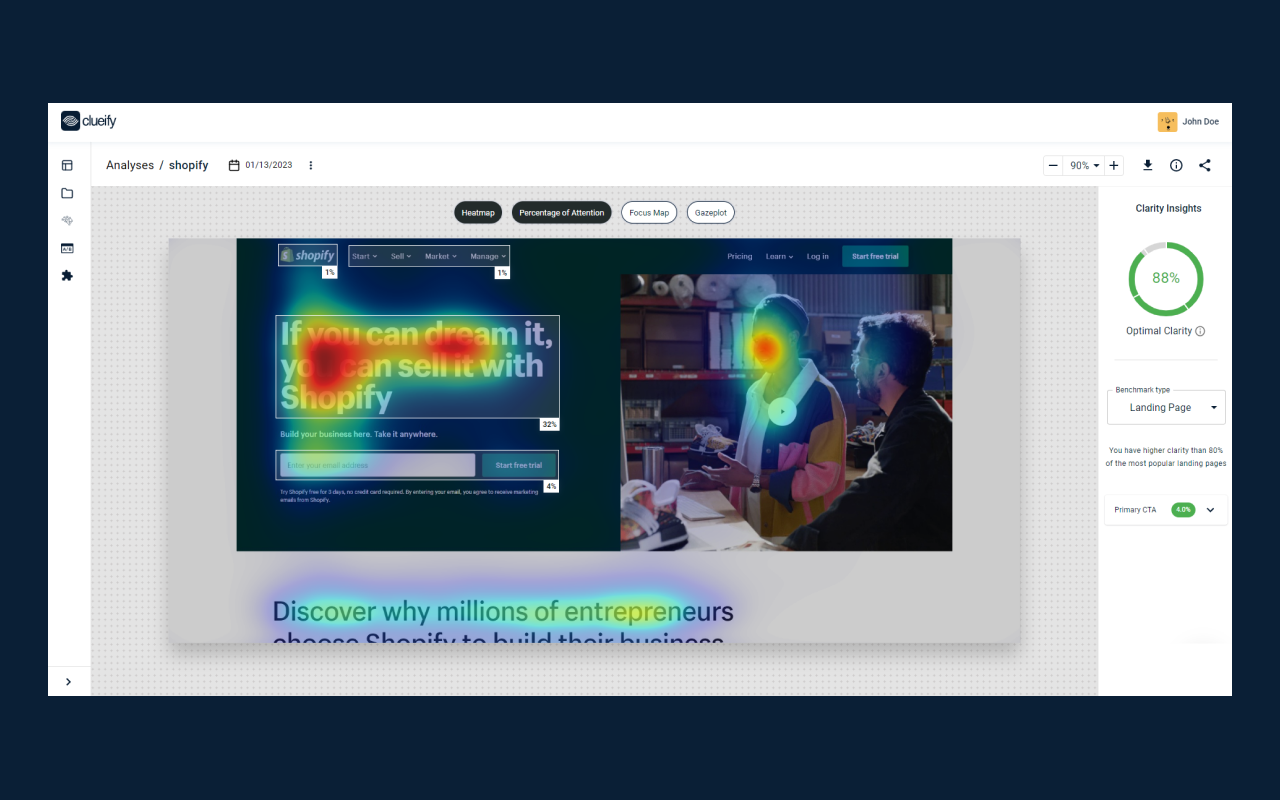Click Pricing in the Shopify nav

tap(740, 257)
